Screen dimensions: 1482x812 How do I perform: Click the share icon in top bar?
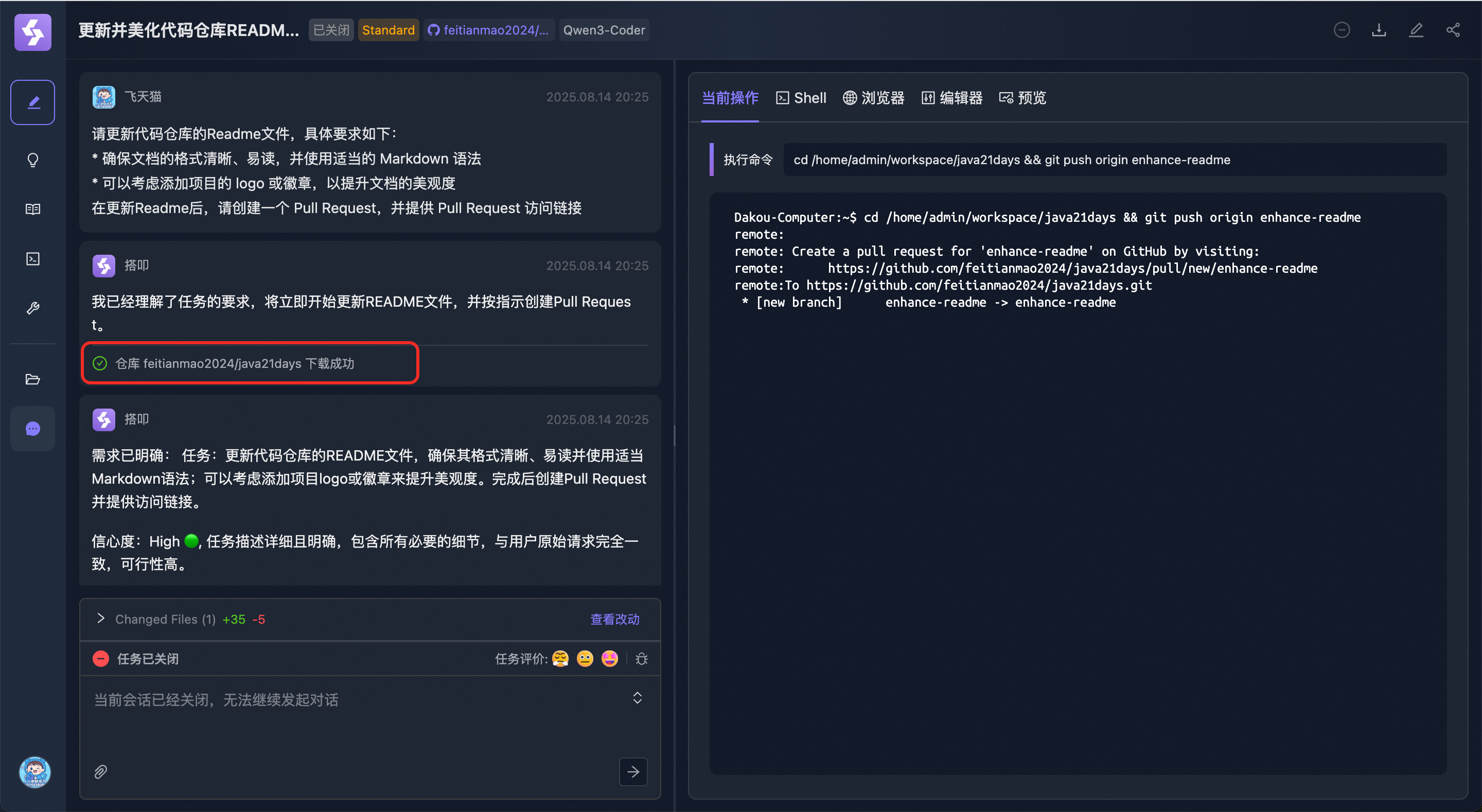click(x=1453, y=30)
